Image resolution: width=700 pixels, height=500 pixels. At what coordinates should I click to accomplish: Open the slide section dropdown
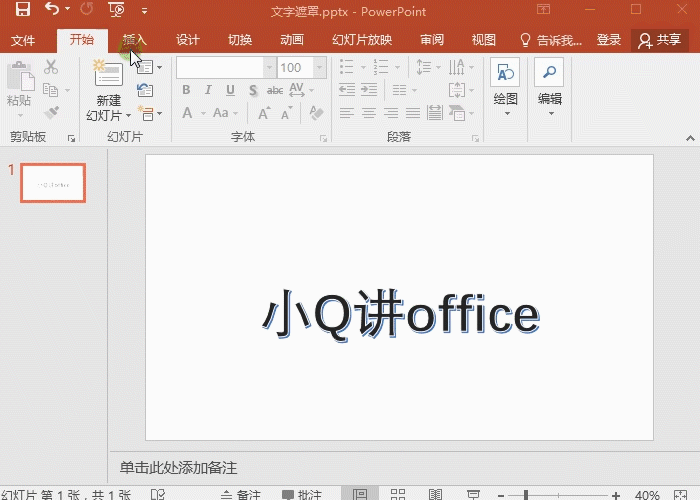pyautogui.click(x=150, y=113)
